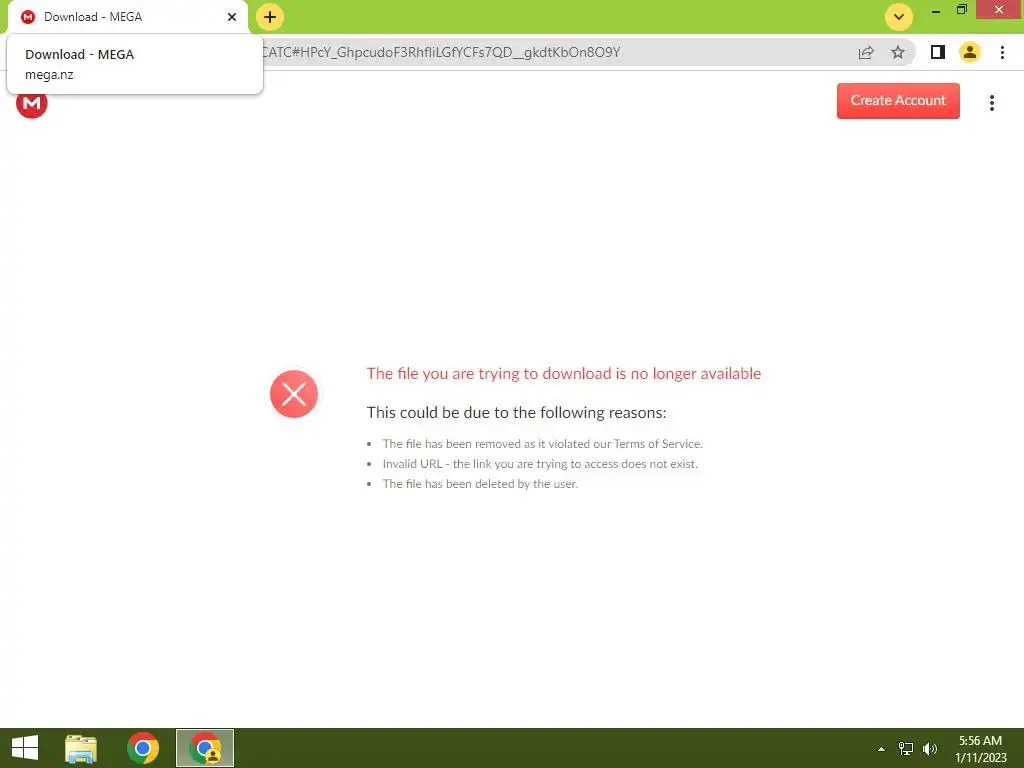Click the network status tray icon
Viewport: 1024px width, 768px height.
pos(906,749)
